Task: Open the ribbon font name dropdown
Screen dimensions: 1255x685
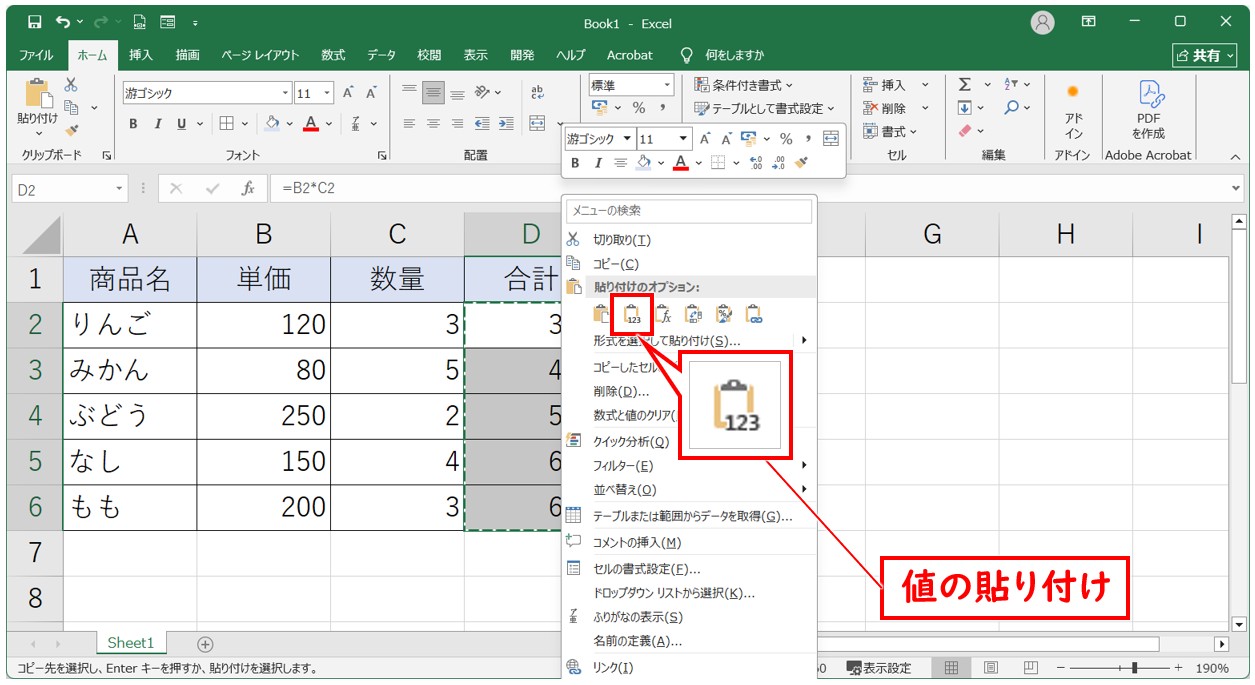Action: [285, 93]
